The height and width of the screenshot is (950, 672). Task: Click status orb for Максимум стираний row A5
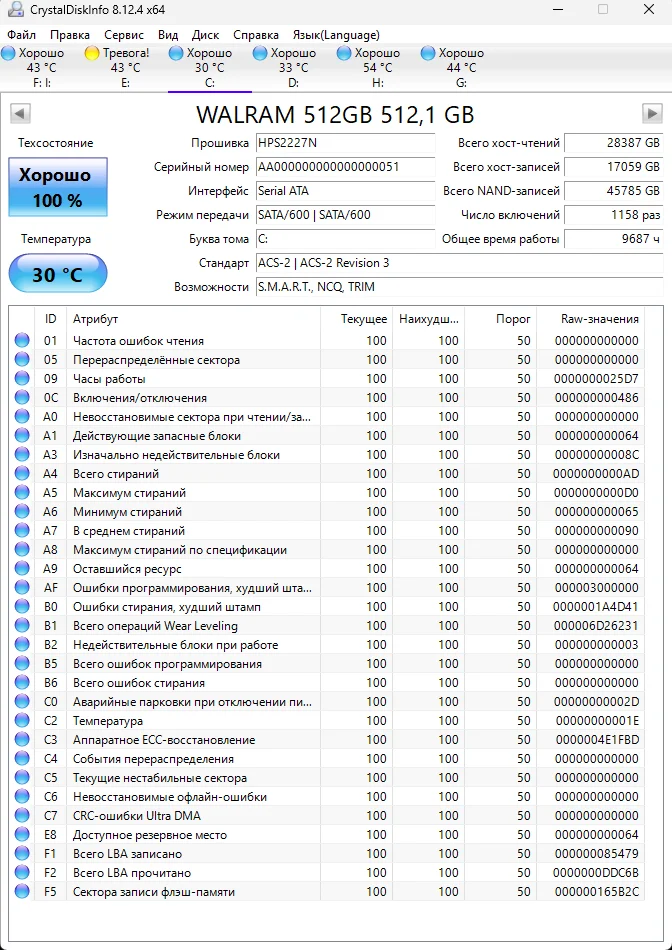(x=22, y=493)
